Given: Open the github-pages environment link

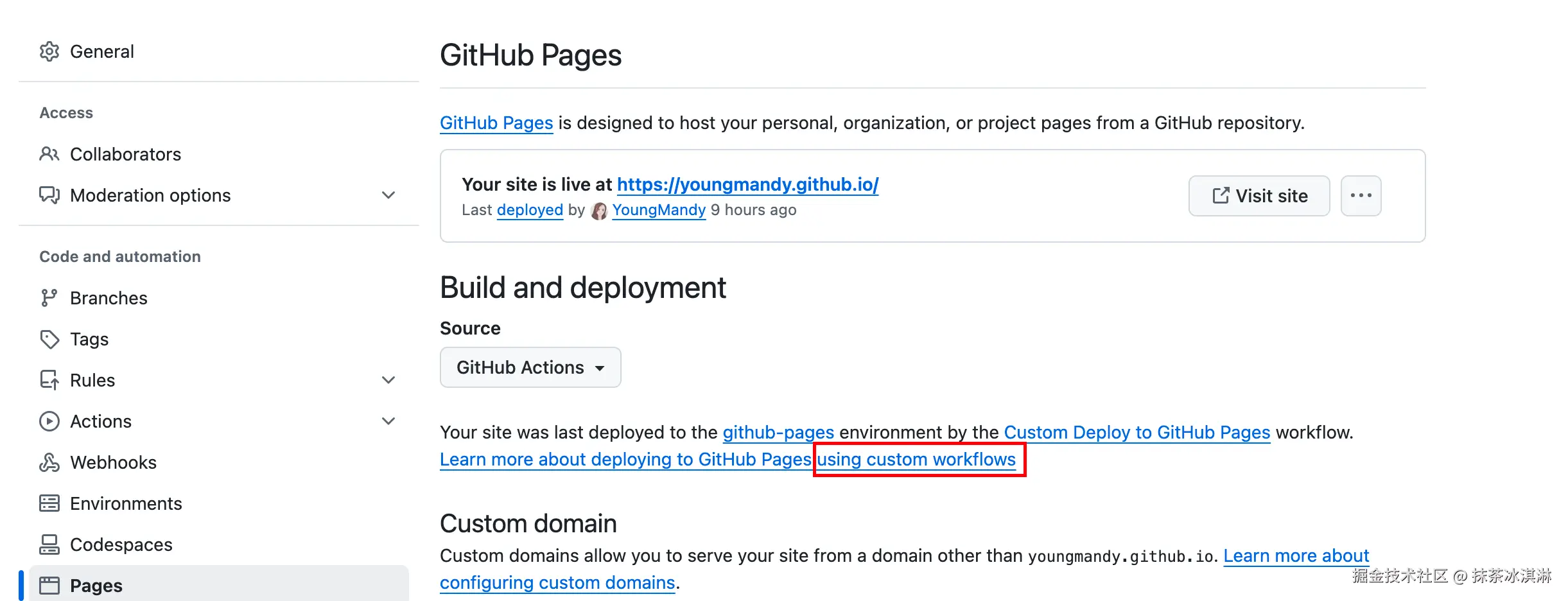Looking at the screenshot, I should click(778, 433).
